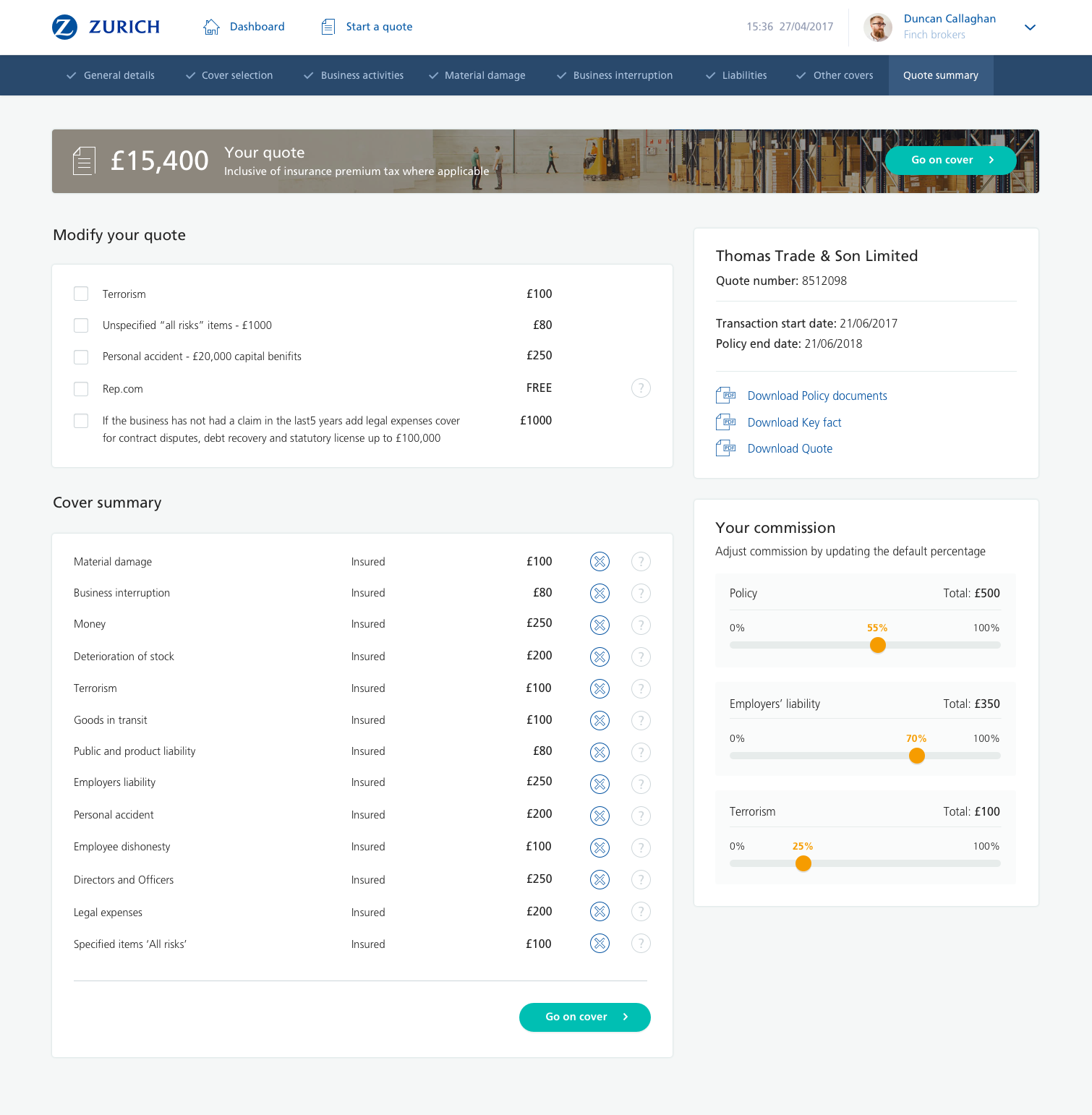Go to the Liabilities step

click(x=736, y=75)
